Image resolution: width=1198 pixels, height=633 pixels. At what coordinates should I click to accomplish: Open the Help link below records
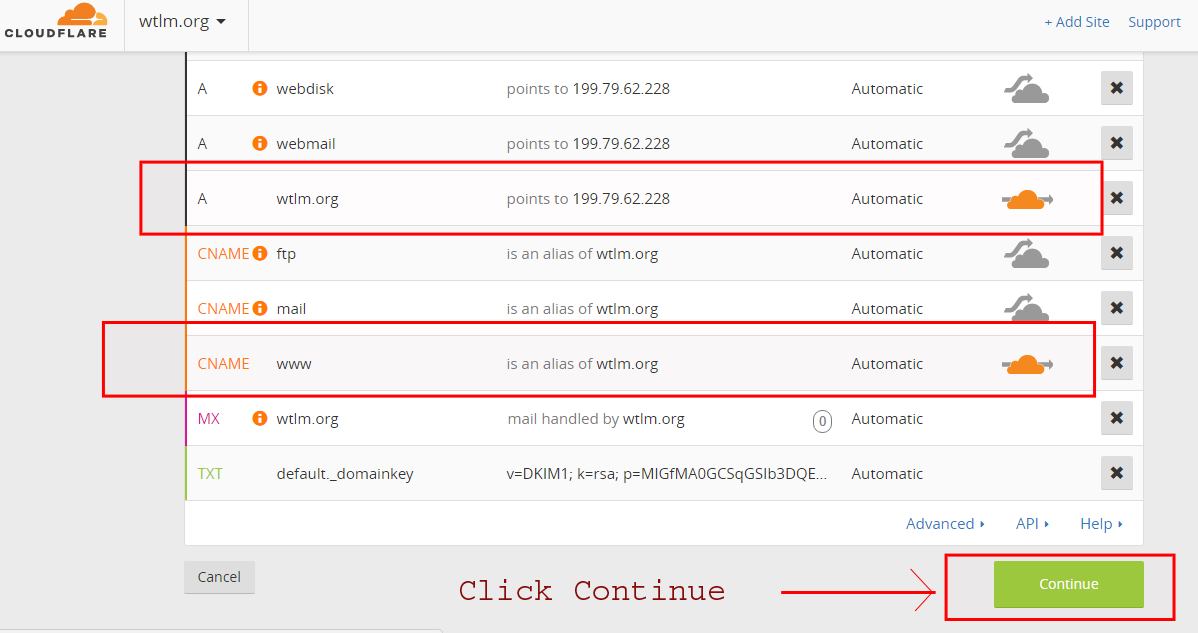(x=1101, y=524)
